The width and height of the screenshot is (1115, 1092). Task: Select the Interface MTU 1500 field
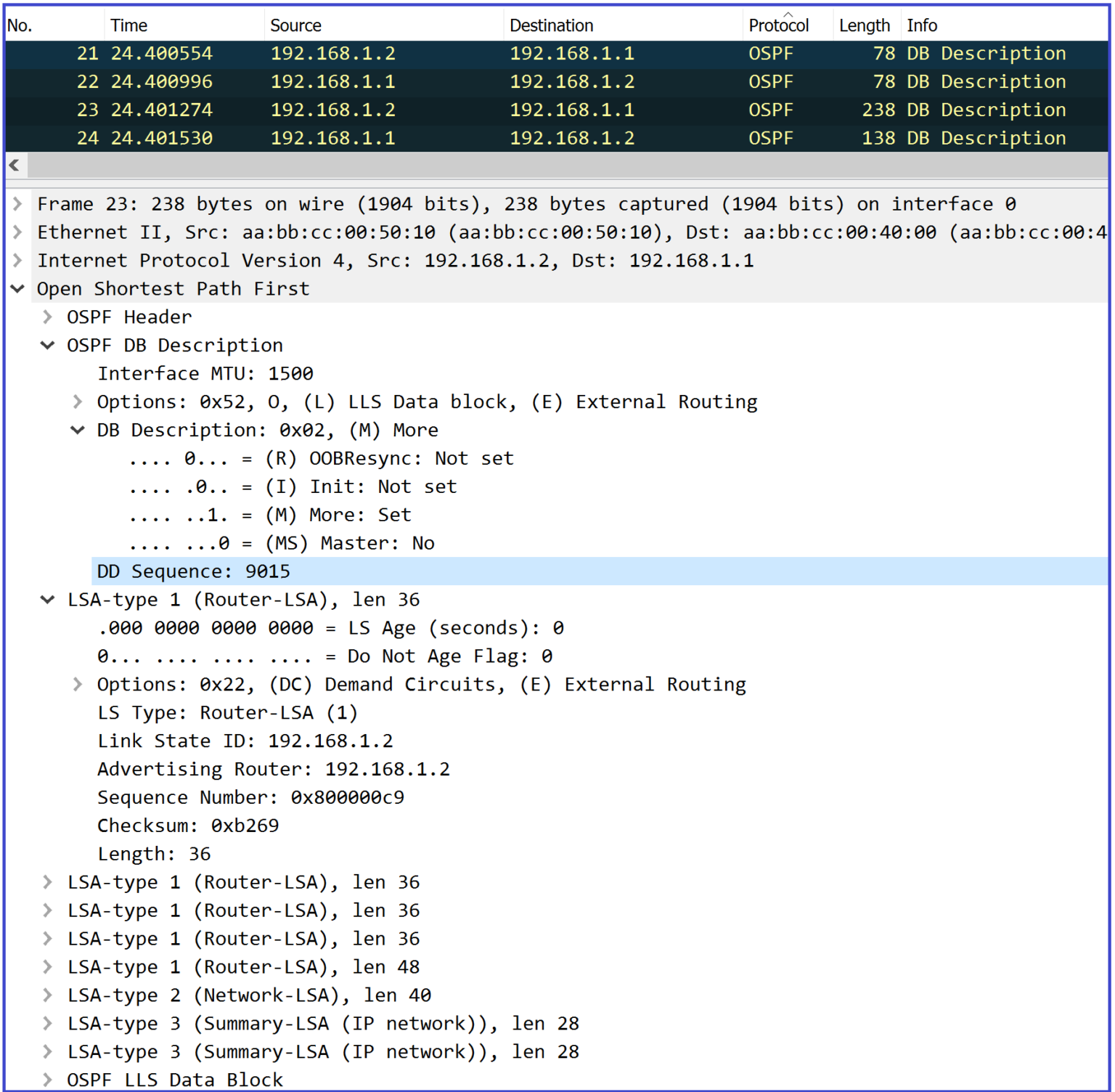205,374
